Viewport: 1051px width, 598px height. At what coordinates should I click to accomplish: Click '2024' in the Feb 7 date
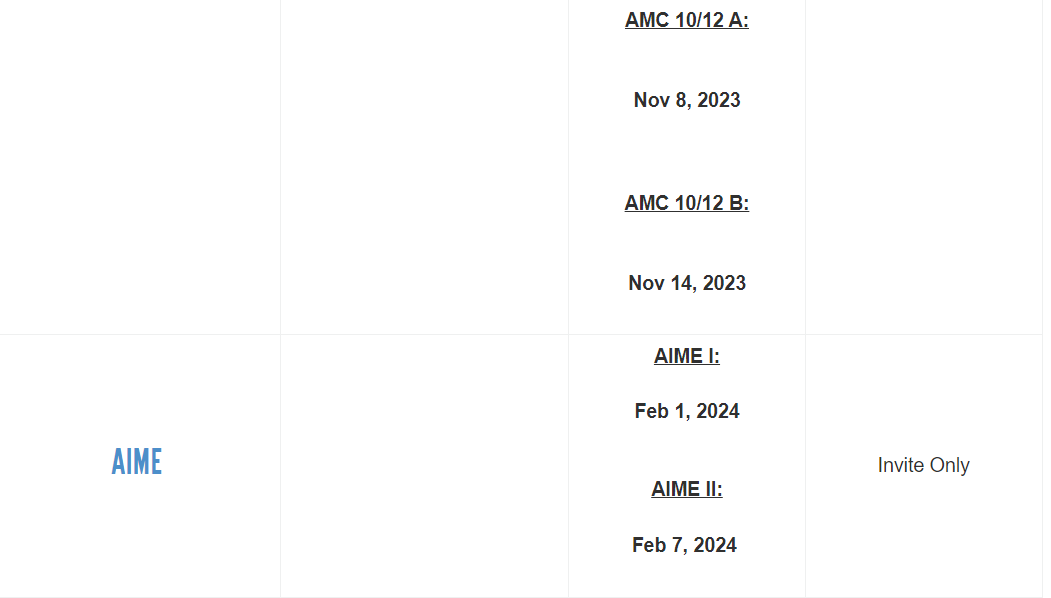coord(715,545)
